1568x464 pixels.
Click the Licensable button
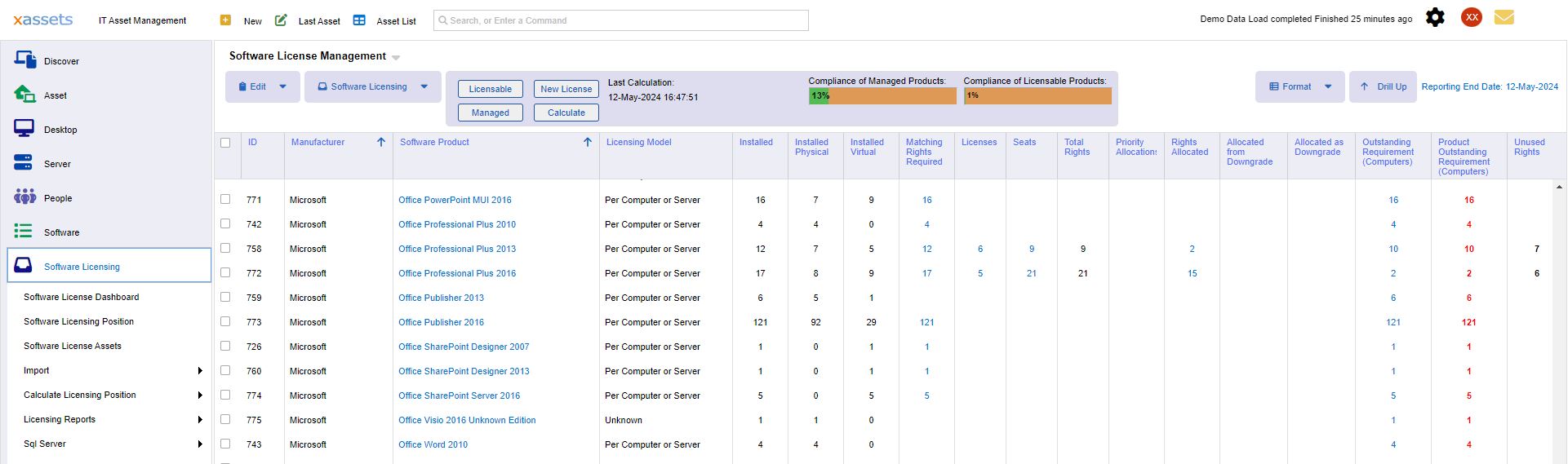click(x=491, y=89)
